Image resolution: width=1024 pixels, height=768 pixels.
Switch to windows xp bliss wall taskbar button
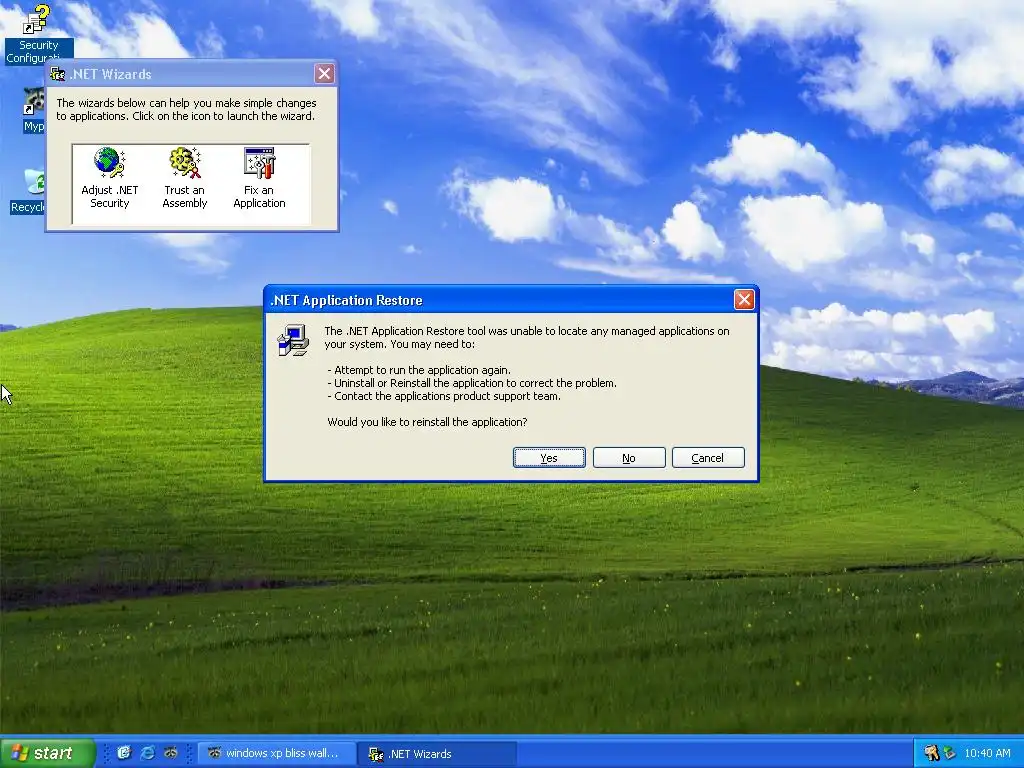tap(277, 754)
